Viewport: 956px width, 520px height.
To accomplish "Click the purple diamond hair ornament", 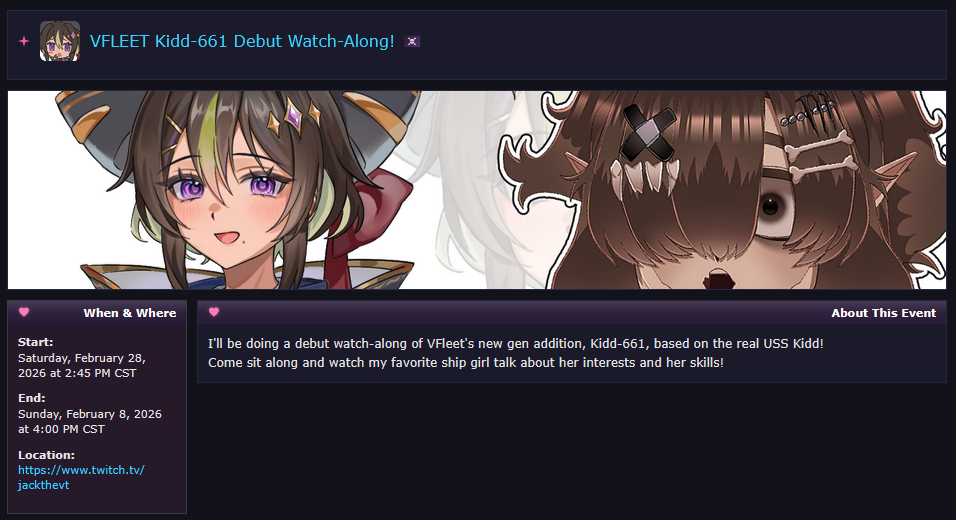I will click(x=294, y=116).
